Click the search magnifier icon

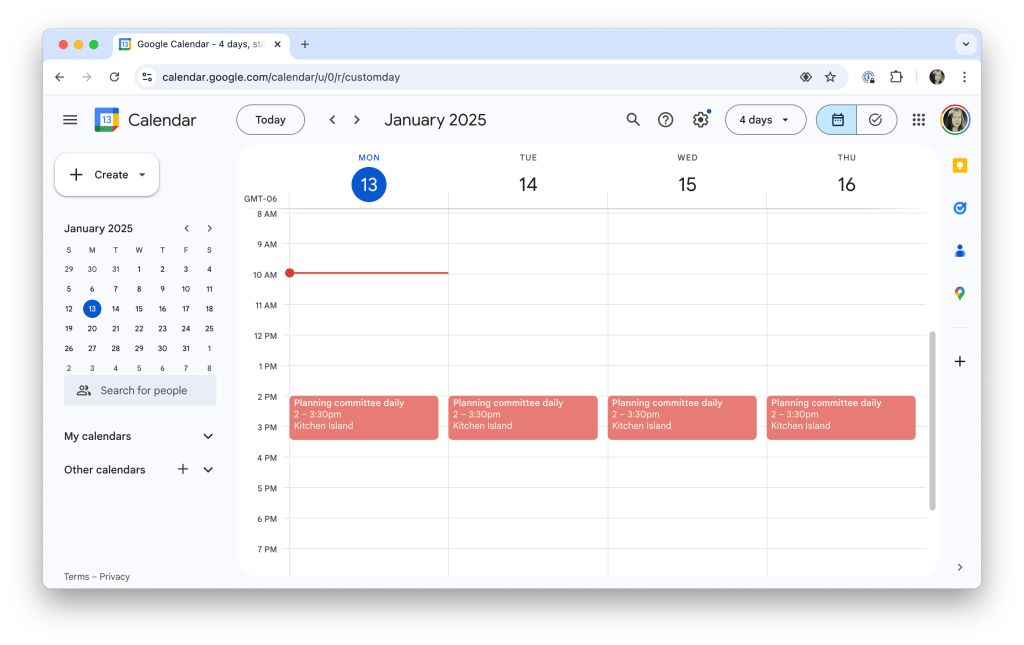[633, 120]
